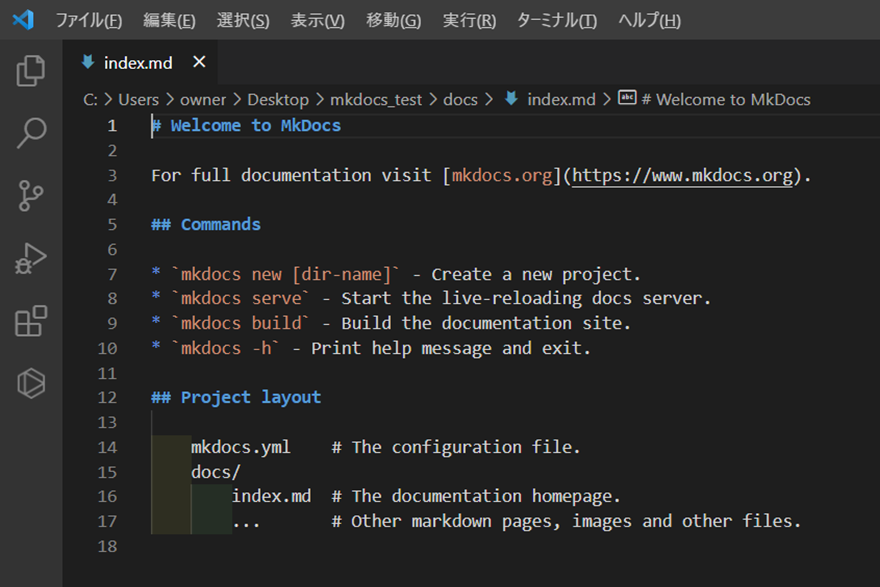The width and height of the screenshot is (880, 587).
Task: Open the Source Control view
Action: click(x=31, y=196)
